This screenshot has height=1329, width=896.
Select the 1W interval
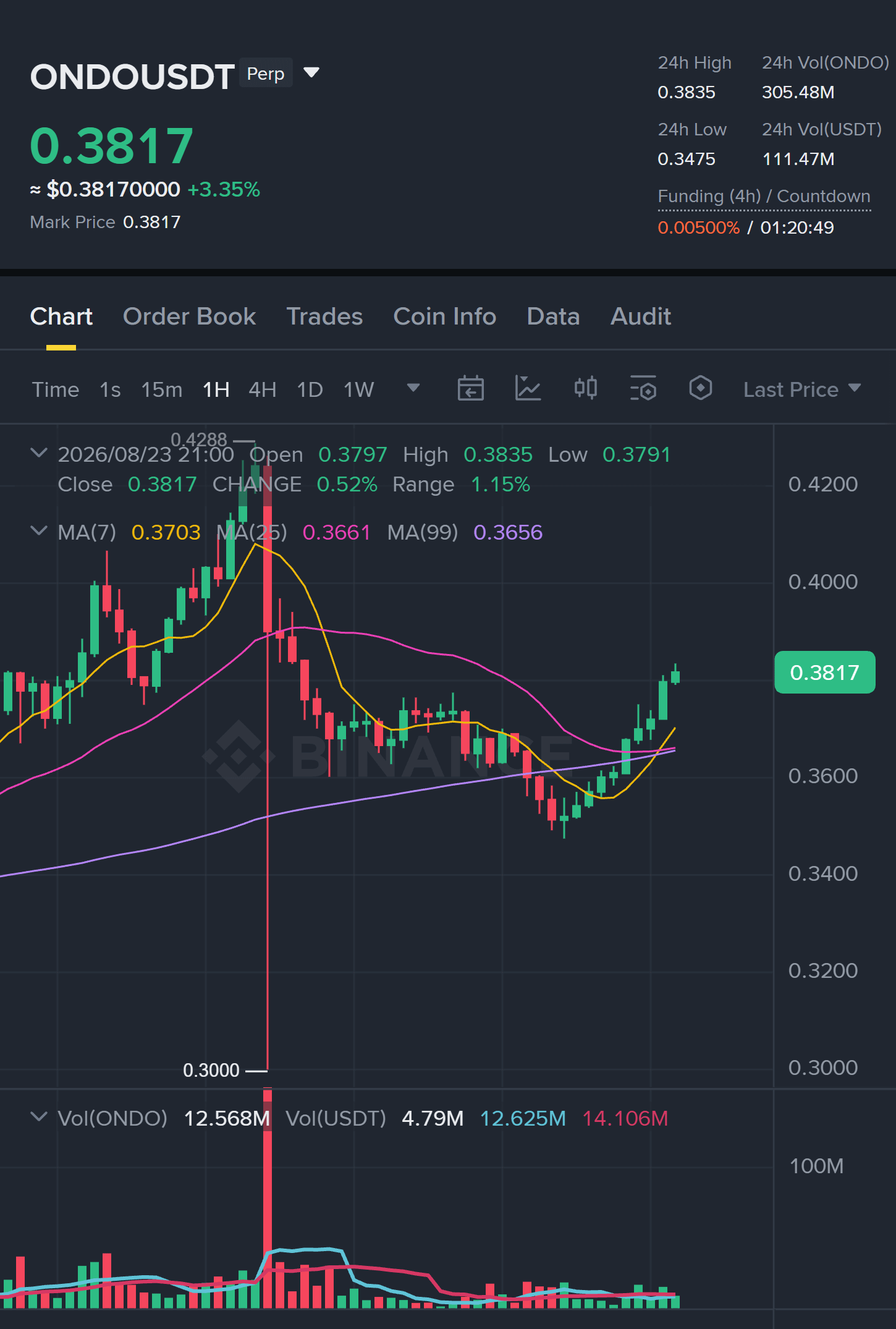tap(359, 389)
